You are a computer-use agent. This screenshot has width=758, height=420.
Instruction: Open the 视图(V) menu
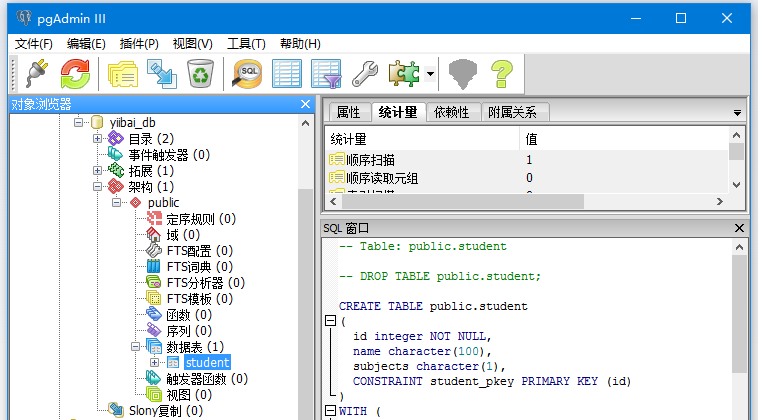(192, 44)
